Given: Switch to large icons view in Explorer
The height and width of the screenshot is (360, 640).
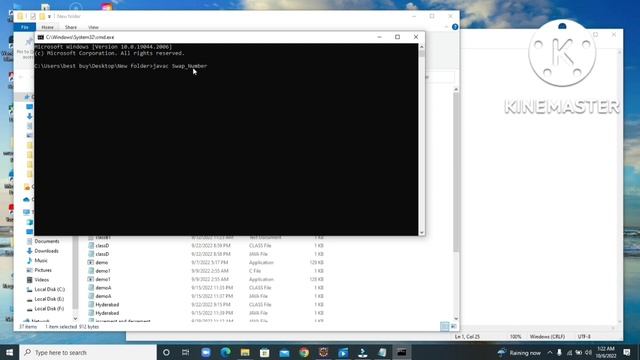Looking at the screenshot, I should [x=453, y=327].
